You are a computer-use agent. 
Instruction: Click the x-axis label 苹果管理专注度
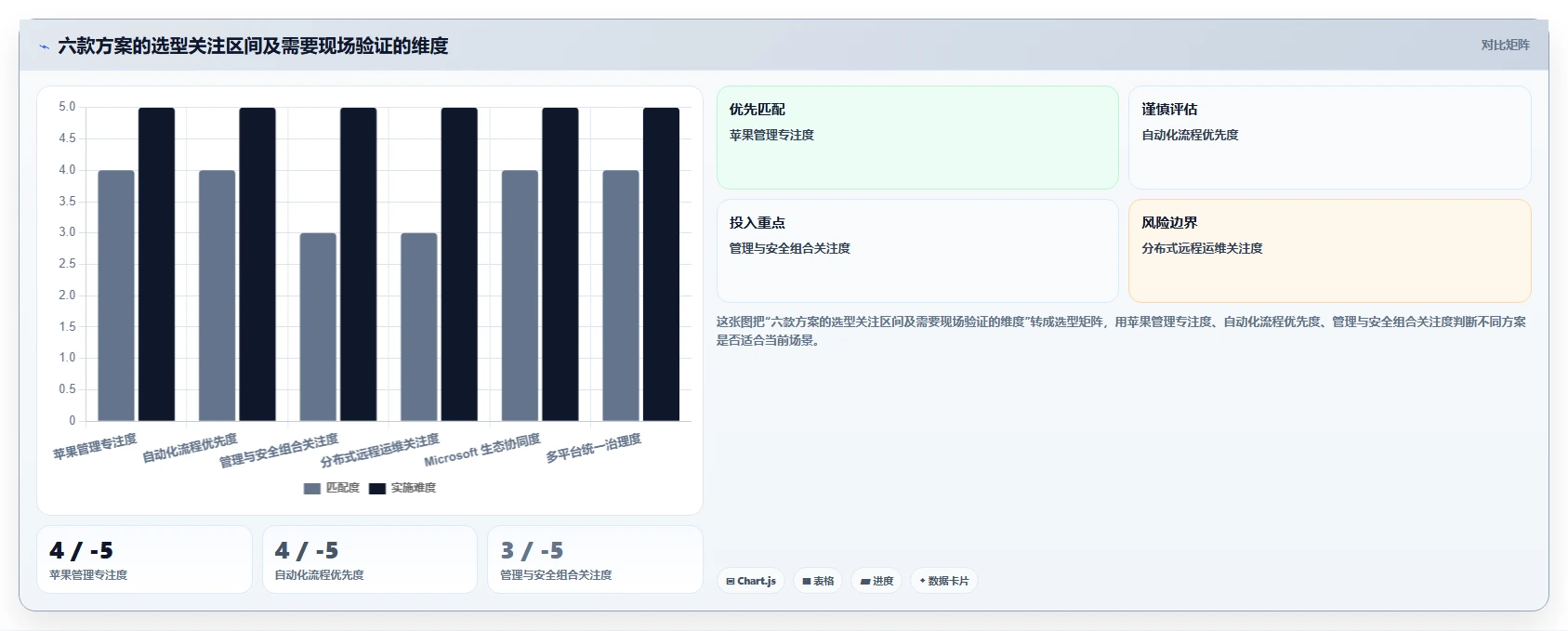tap(95, 447)
